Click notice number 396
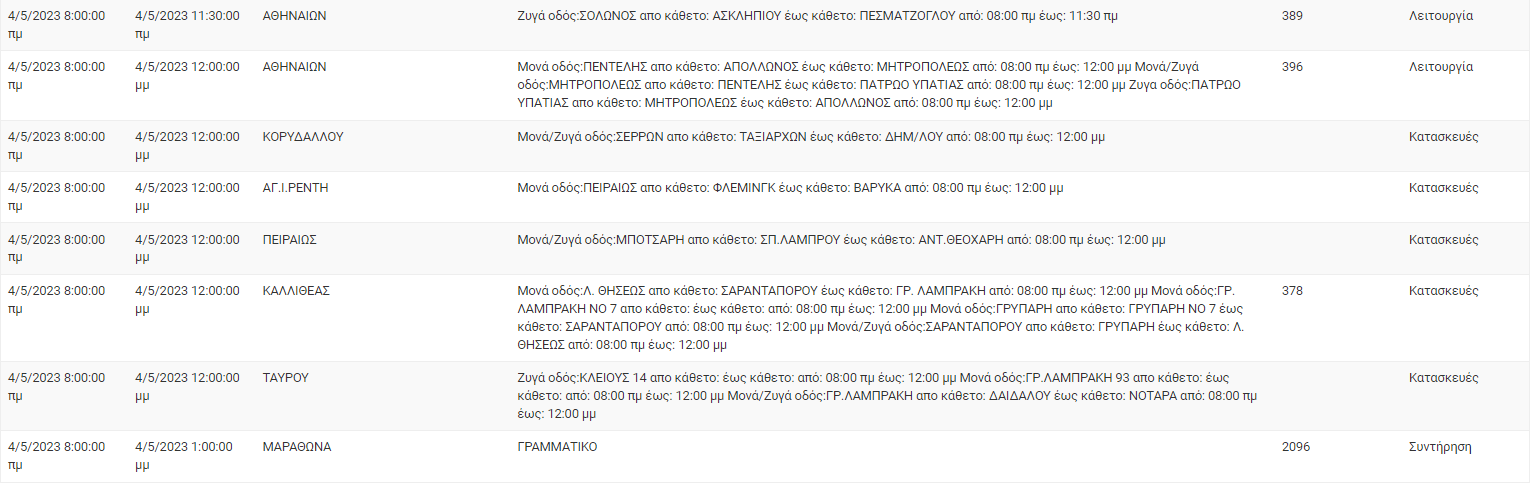This screenshot has height=484, width=1530. pyautogui.click(x=1292, y=67)
